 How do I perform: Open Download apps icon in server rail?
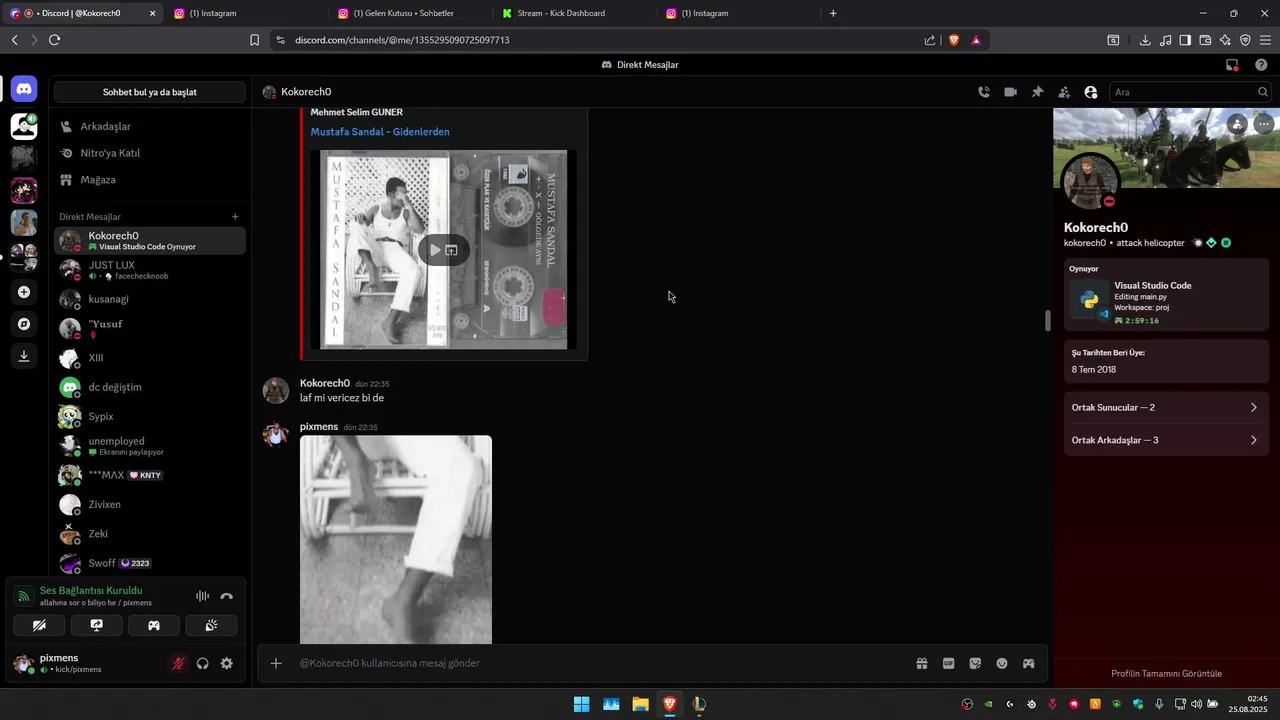(24, 356)
